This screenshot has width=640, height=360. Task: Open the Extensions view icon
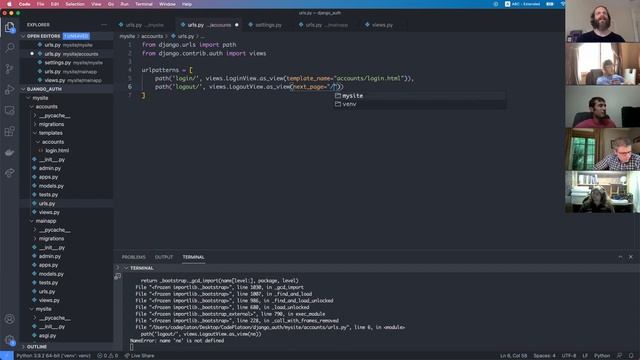point(9,131)
